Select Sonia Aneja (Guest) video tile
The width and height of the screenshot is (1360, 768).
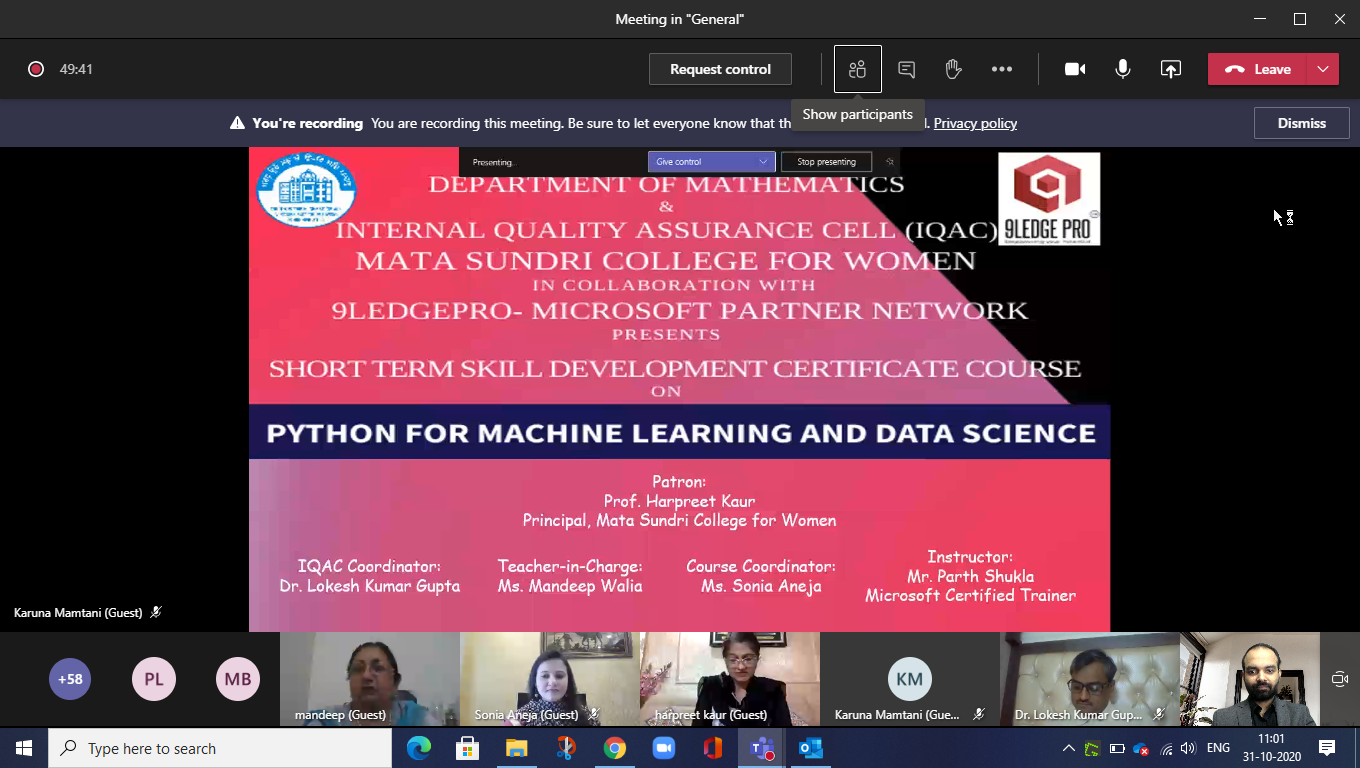550,679
